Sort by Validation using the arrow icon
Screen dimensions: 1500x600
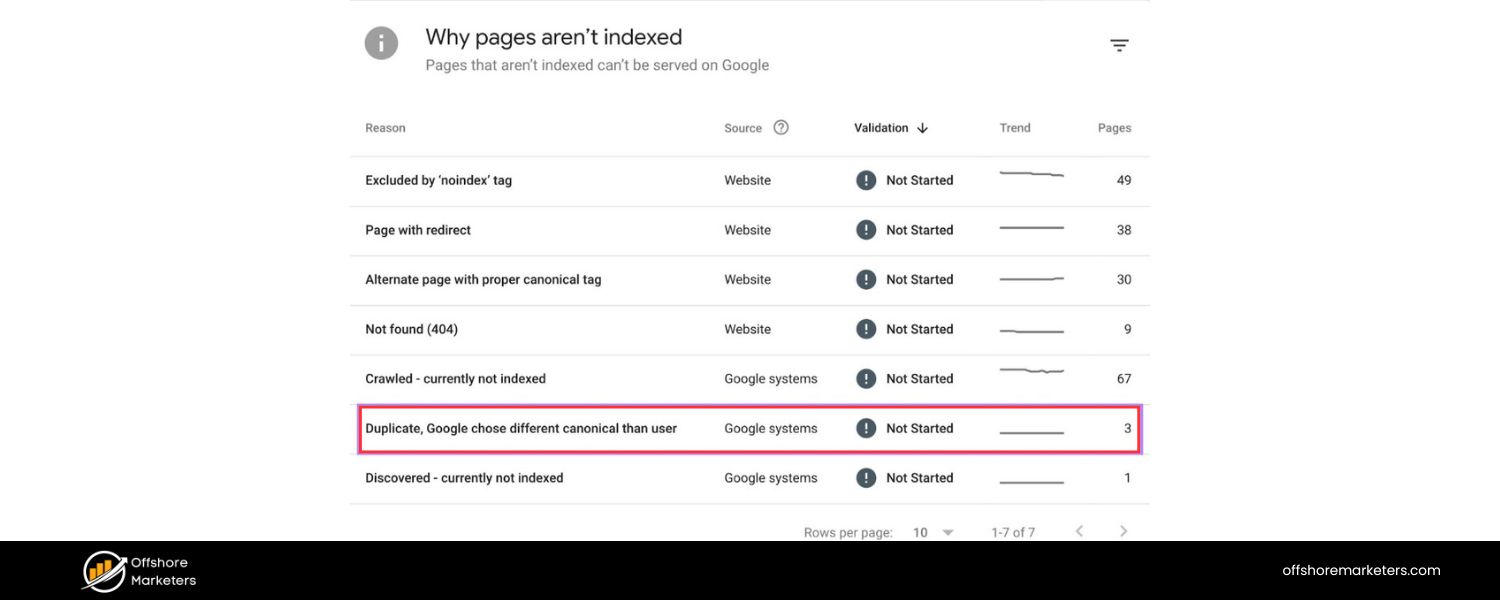(x=923, y=128)
